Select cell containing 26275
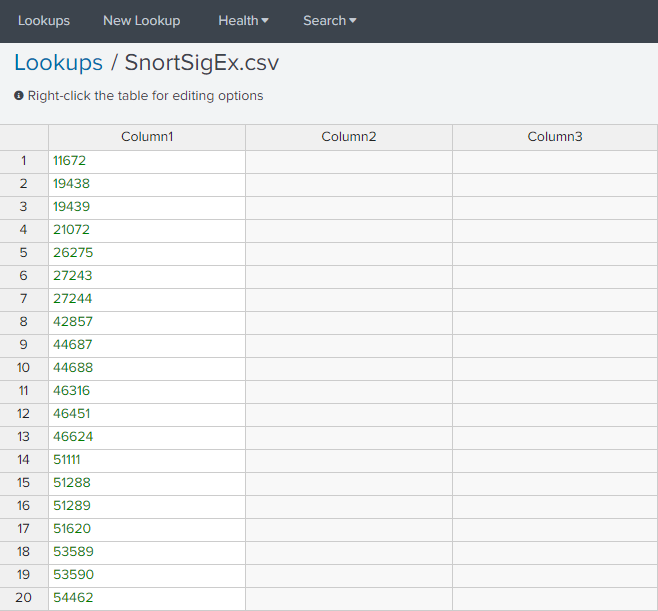658x611 pixels. 147,253
